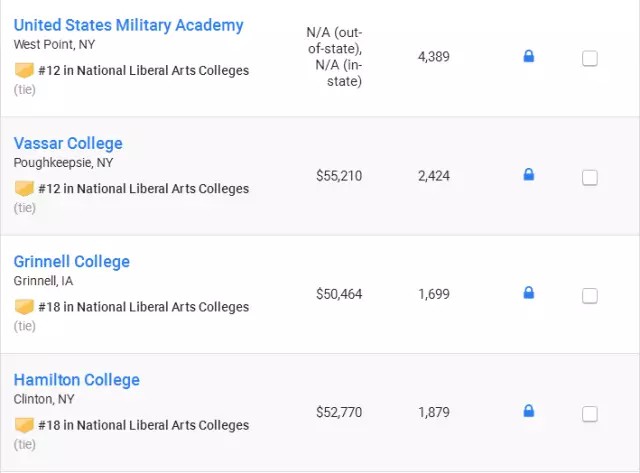Screen dimensions: 640x473
Task: Tick the checkbox for Grinnell College
Action: (x=590, y=295)
